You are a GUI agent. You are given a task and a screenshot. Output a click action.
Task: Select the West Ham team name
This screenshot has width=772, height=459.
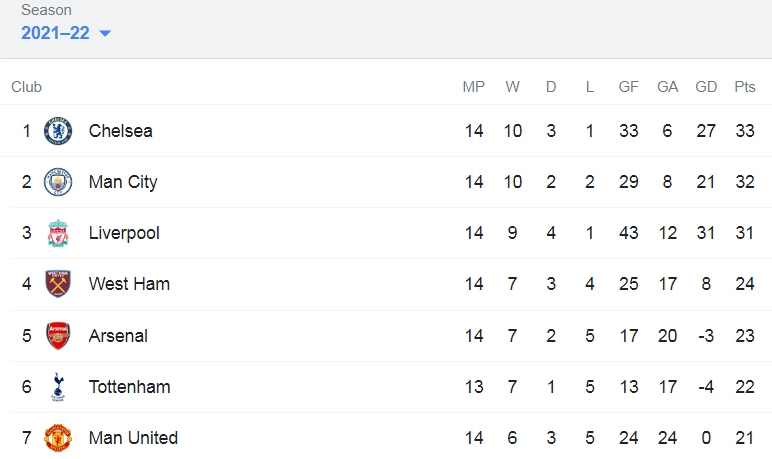(129, 284)
